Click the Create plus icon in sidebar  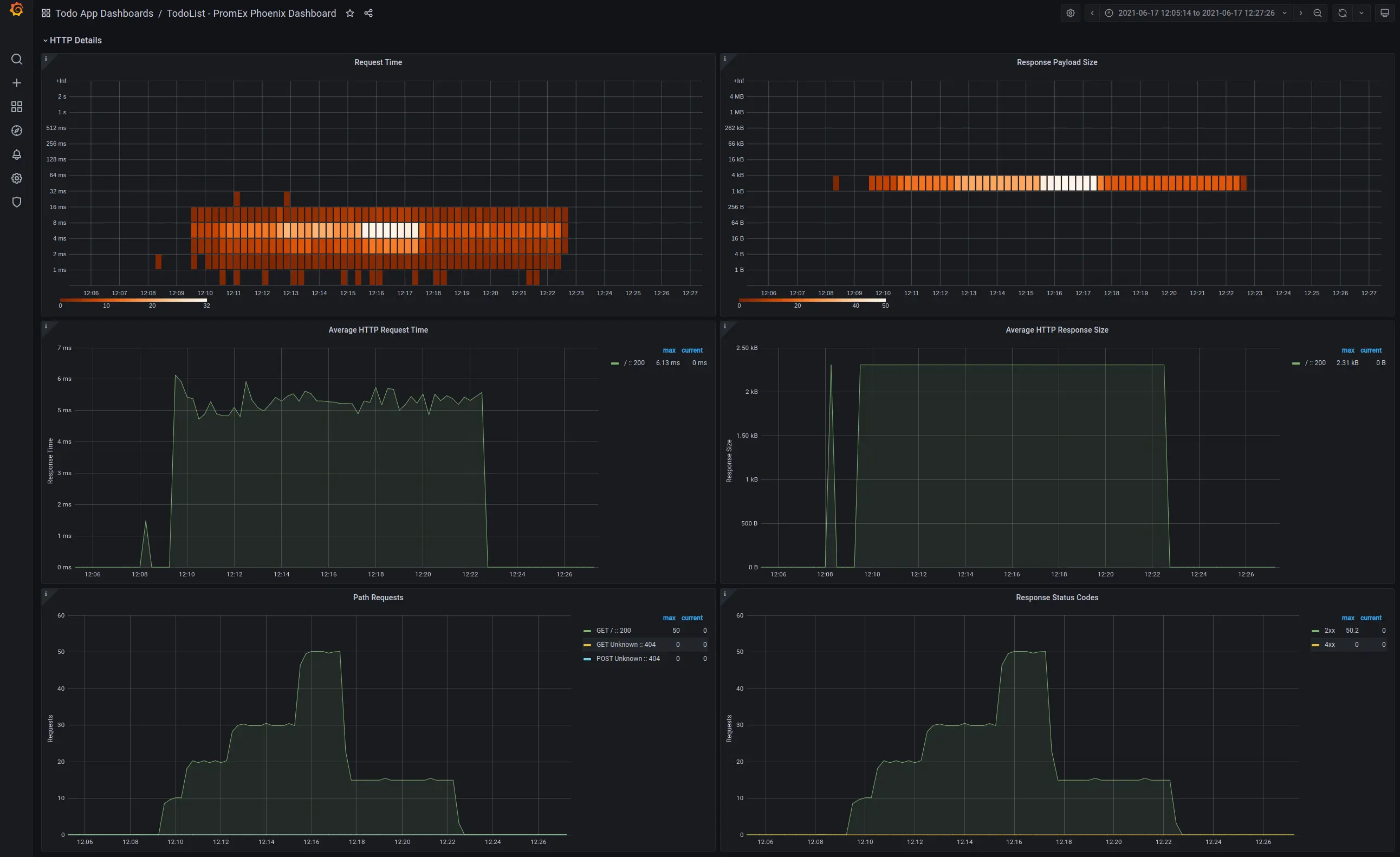coord(16,83)
